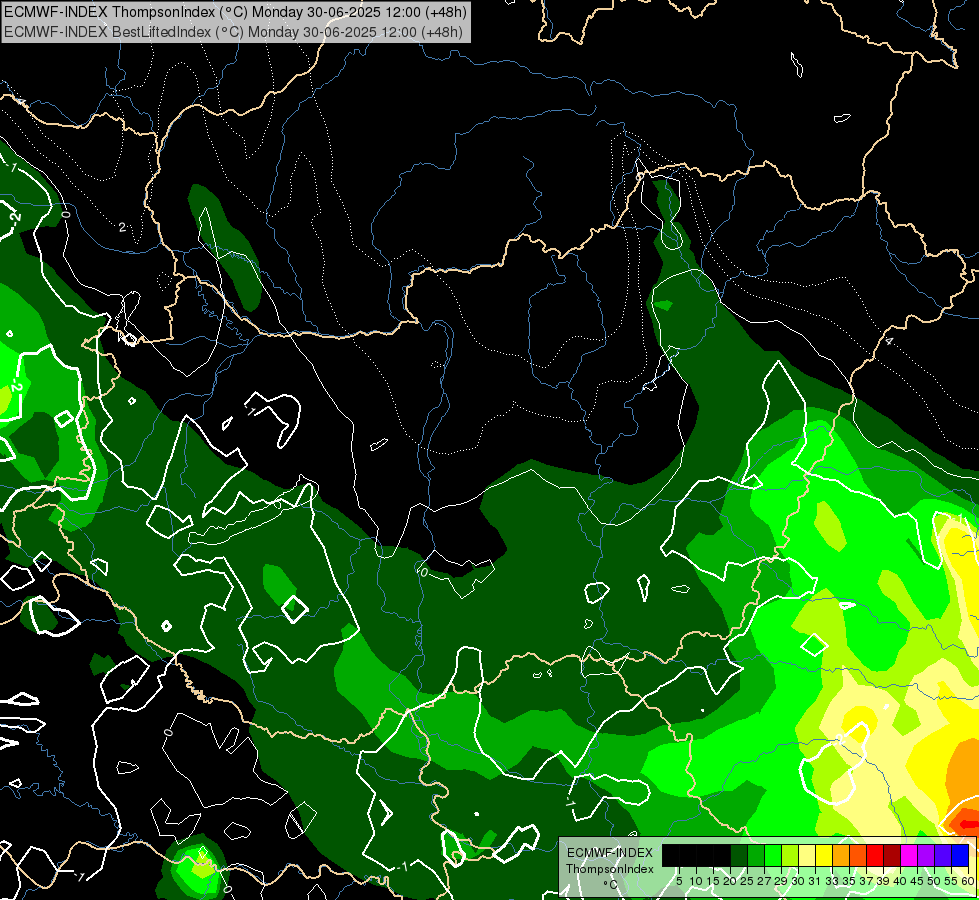979x900 pixels.
Task: Click the legend scale value 45
Action: [918, 881]
